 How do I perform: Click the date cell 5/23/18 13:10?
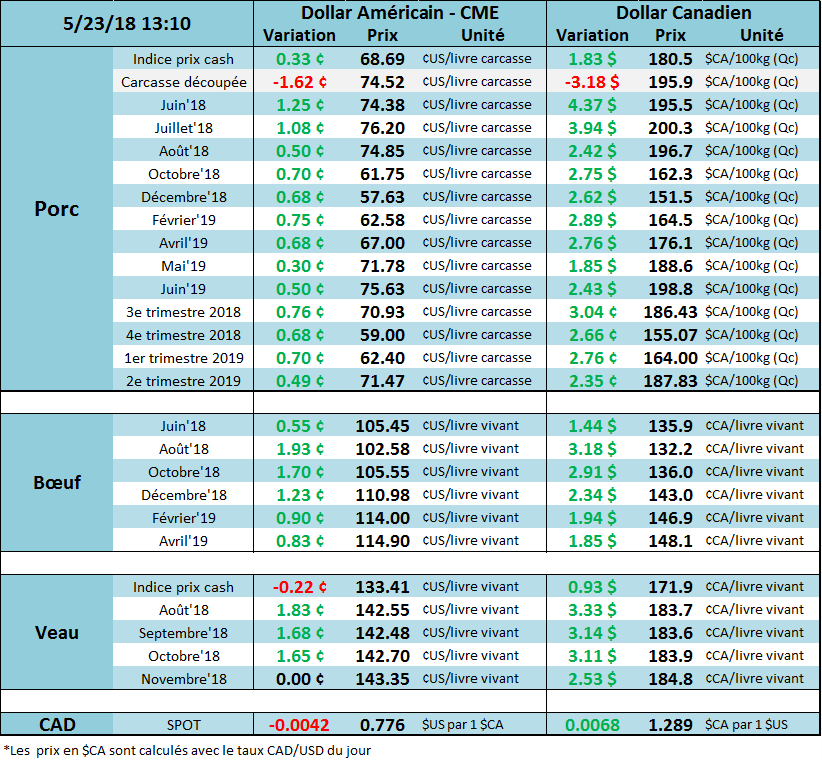coord(126,22)
